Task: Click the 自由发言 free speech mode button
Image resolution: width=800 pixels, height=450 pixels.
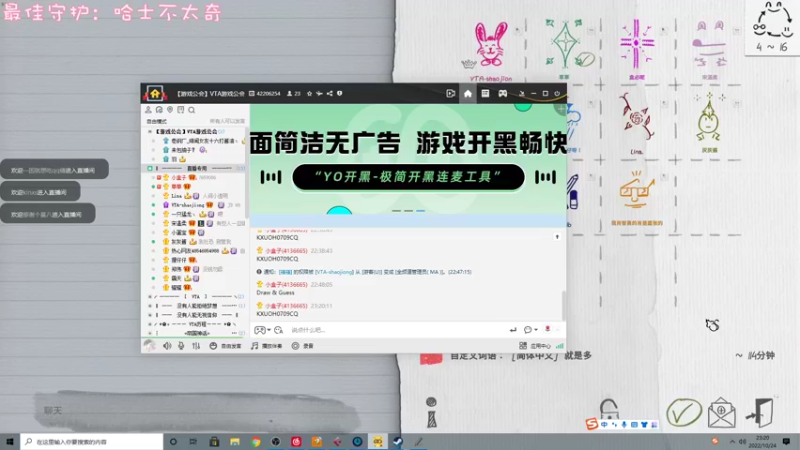Action: [225, 345]
